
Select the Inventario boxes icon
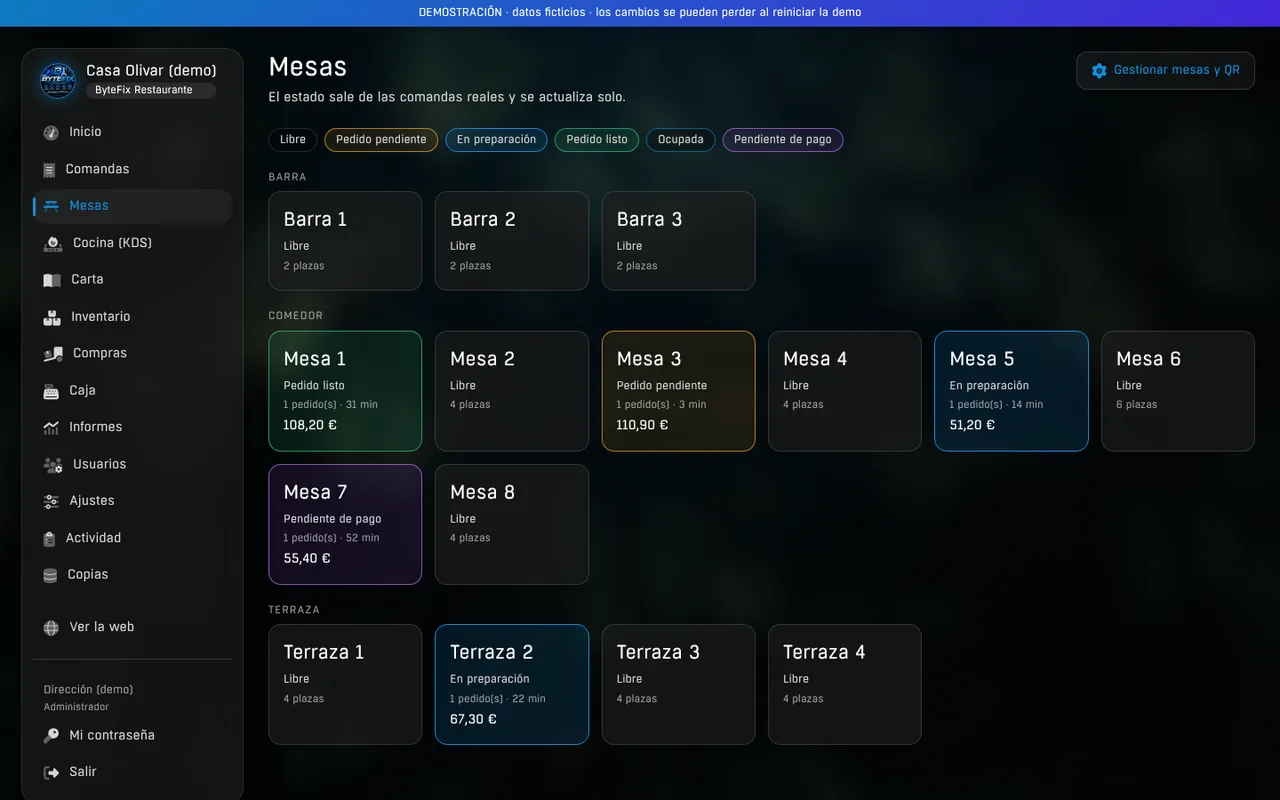click(52, 317)
